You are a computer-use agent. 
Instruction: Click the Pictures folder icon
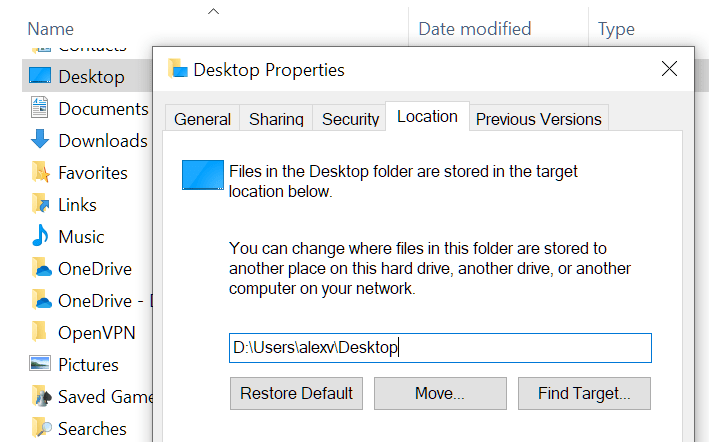(x=40, y=364)
